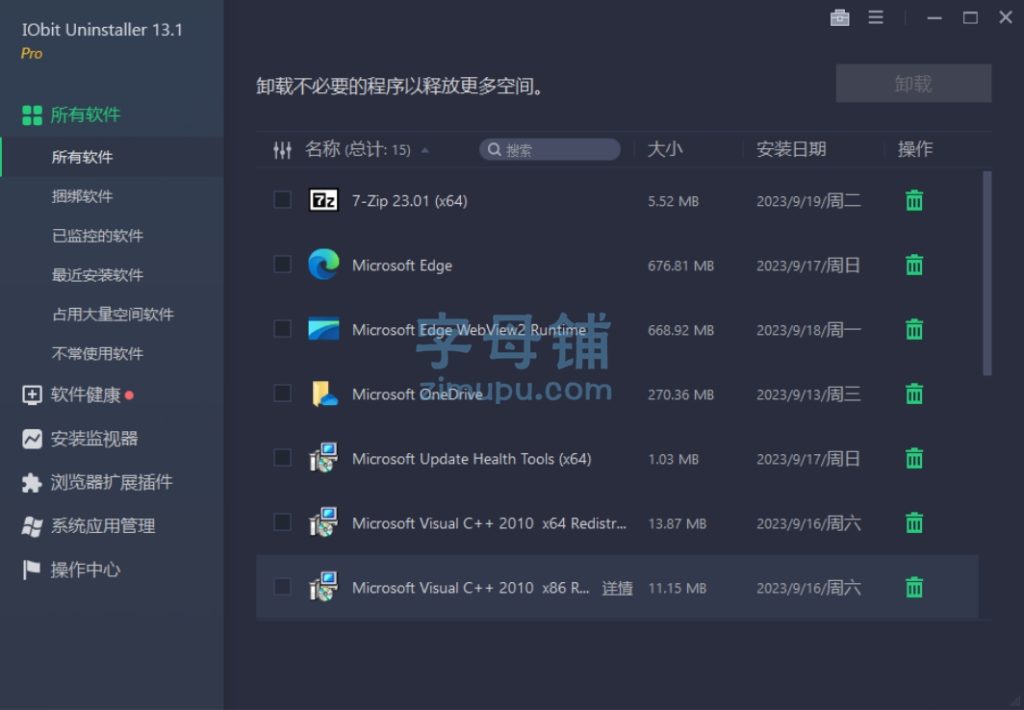Tick Microsoft Update Health Tools checkbox
This screenshot has height=710, width=1024.
pyautogui.click(x=282, y=457)
